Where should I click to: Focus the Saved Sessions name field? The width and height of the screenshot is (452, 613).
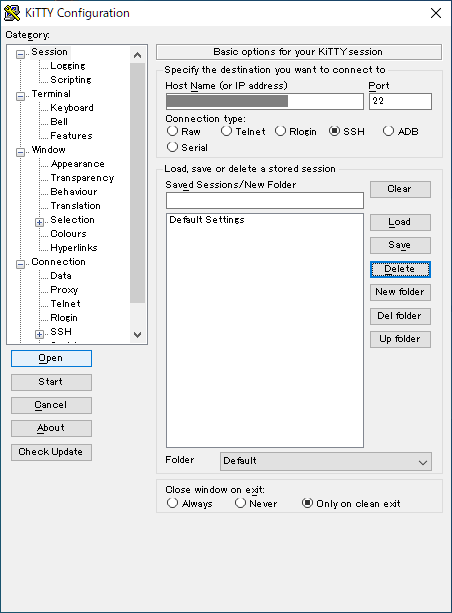[x=265, y=201]
